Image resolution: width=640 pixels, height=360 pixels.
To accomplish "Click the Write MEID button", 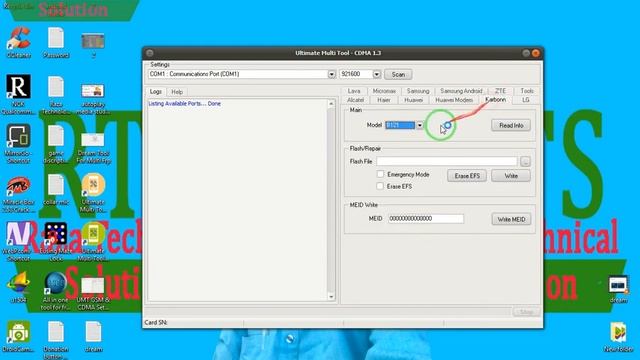I will pyautogui.click(x=511, y=219).
